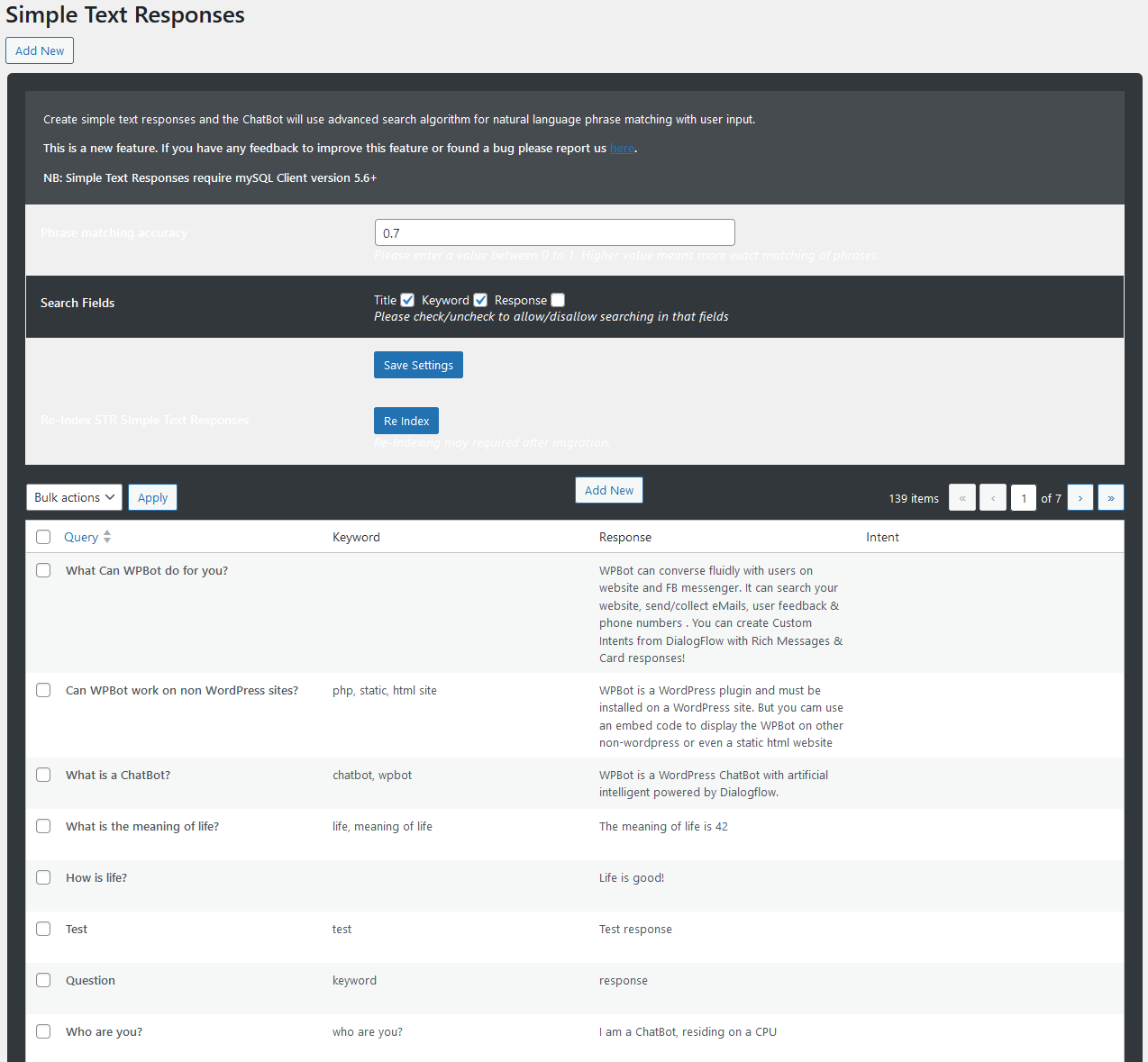Jump to the first page of responses
The height and width of the screenshot is (1062, 1148).
(x=961, y=496)
